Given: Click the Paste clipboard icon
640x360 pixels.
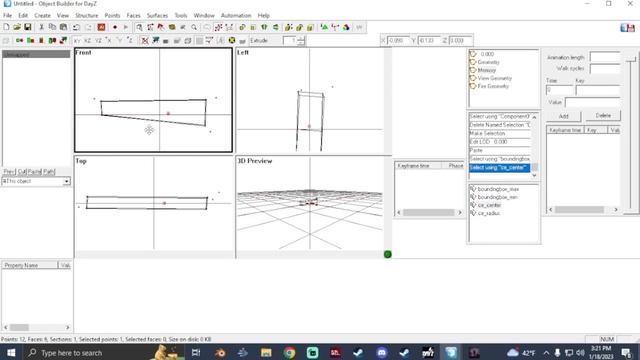Looking at the screenshot, I should [63, 27].
